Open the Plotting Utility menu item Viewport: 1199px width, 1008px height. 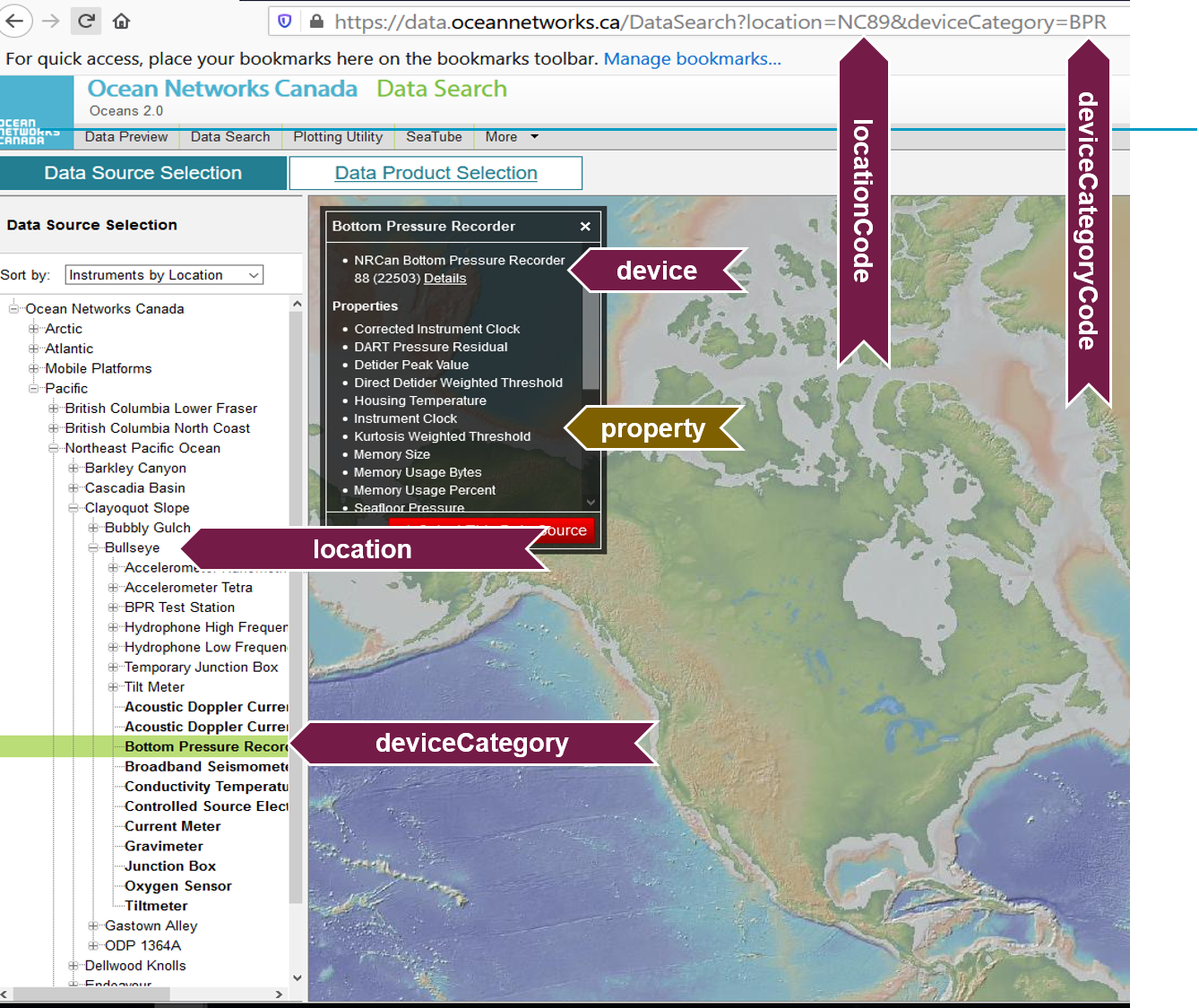(x=338, y=137)
